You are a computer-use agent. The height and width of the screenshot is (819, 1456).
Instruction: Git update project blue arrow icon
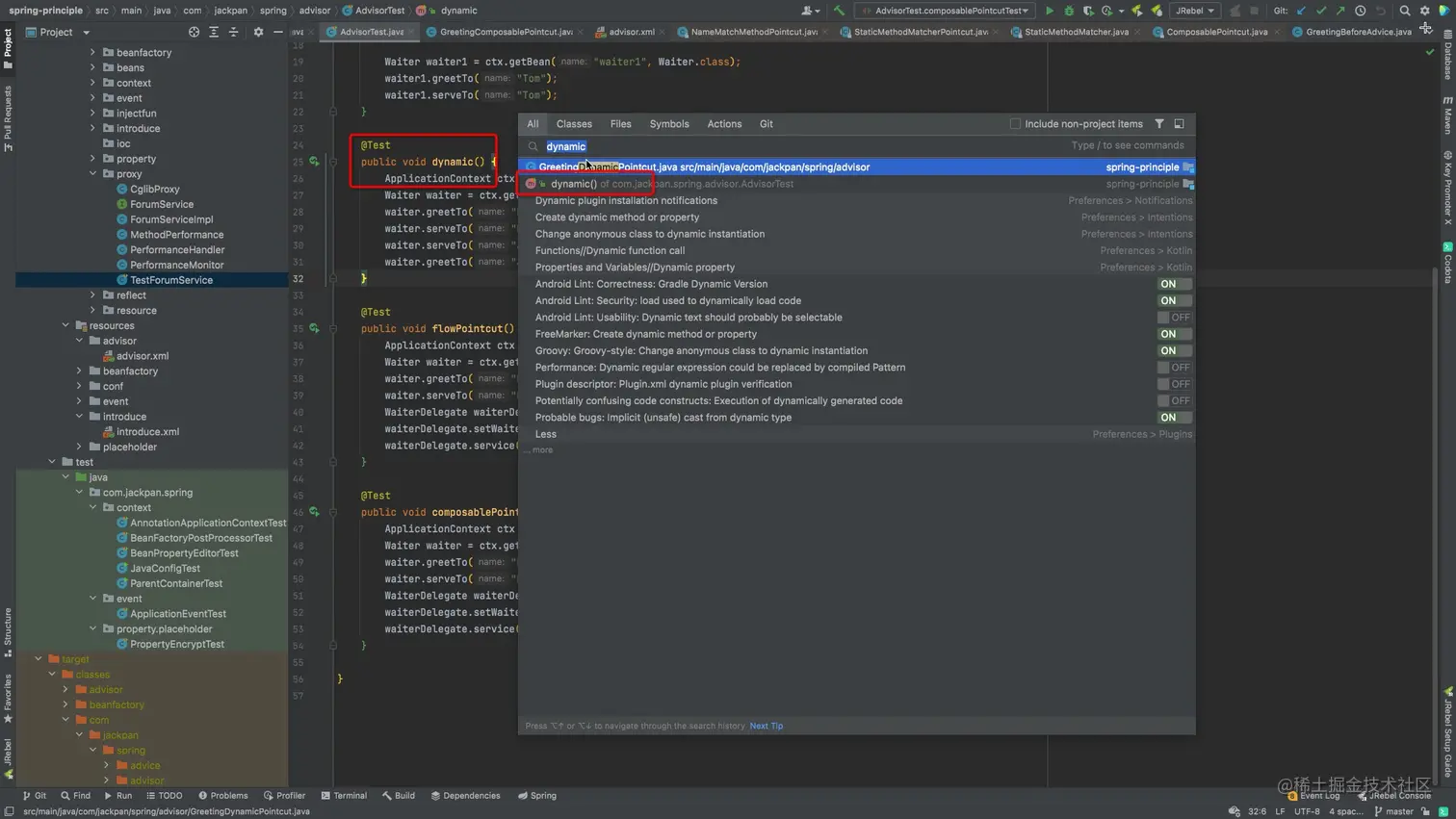click(x=1302, y=11)
